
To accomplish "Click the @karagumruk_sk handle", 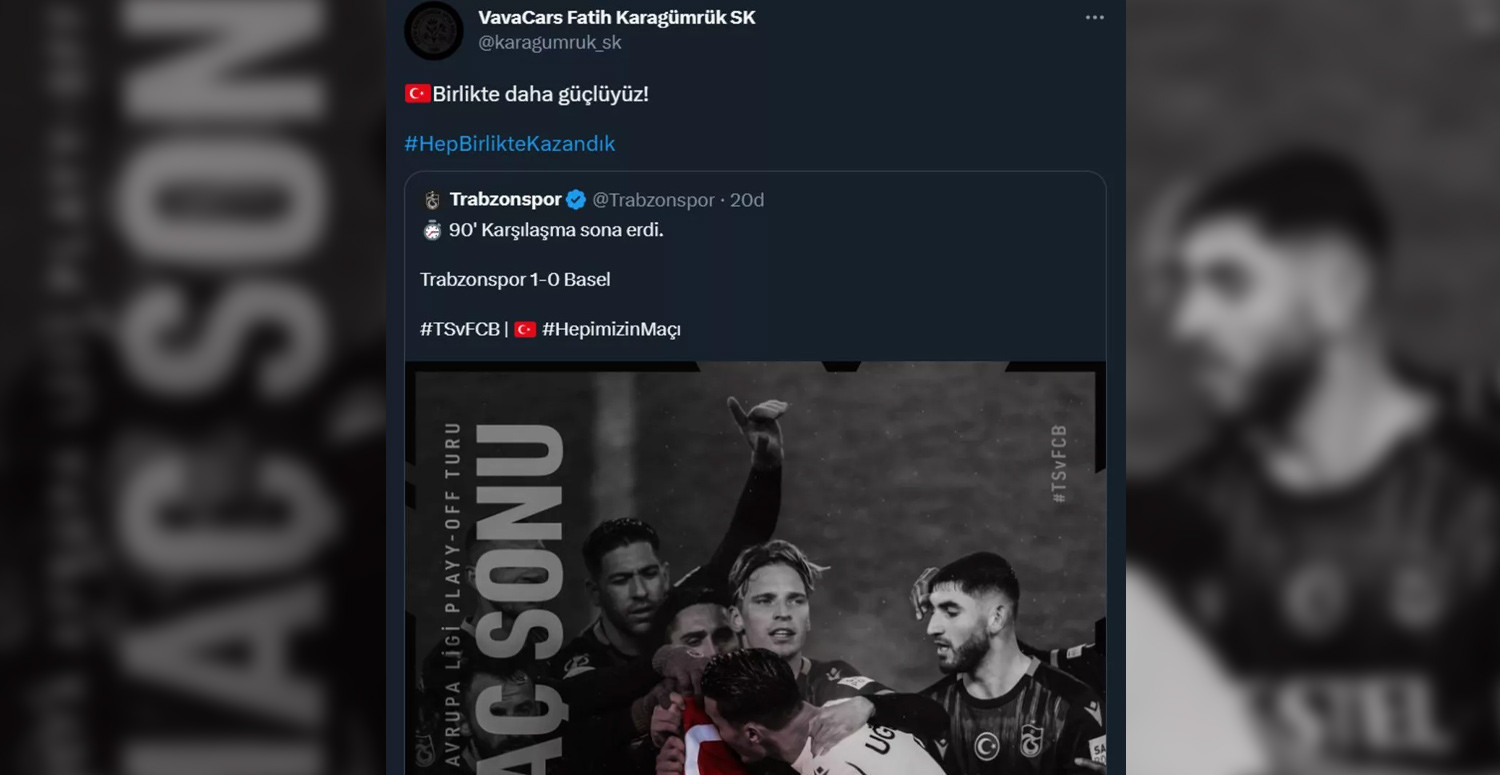I will 552,42.
